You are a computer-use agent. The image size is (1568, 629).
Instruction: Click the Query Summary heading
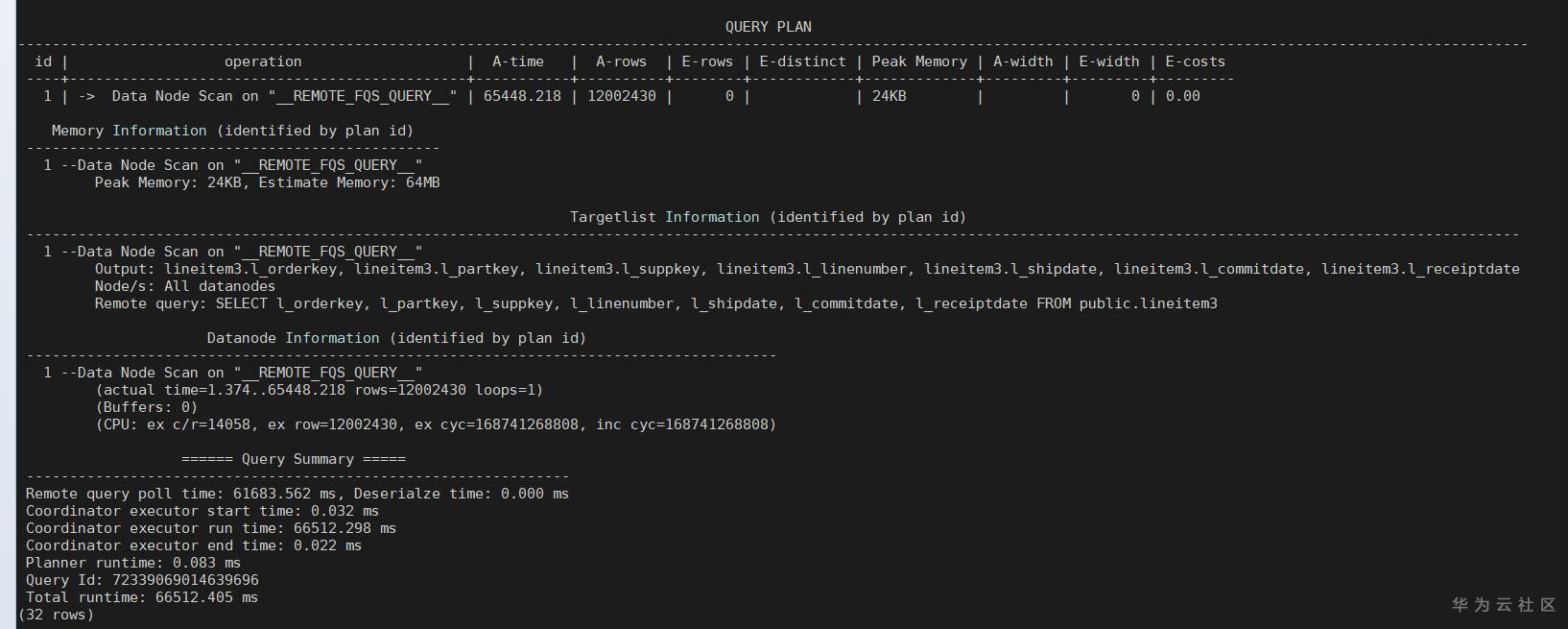pyautogui.click(x=294, y=459)
